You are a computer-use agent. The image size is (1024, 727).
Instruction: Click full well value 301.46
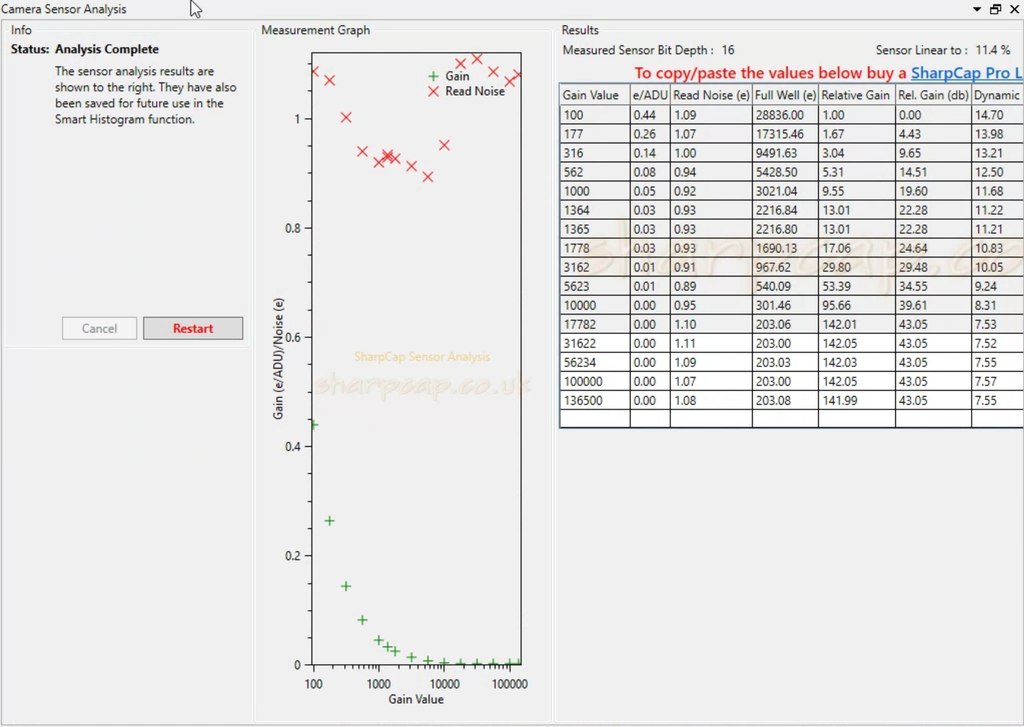click(785, 305)
